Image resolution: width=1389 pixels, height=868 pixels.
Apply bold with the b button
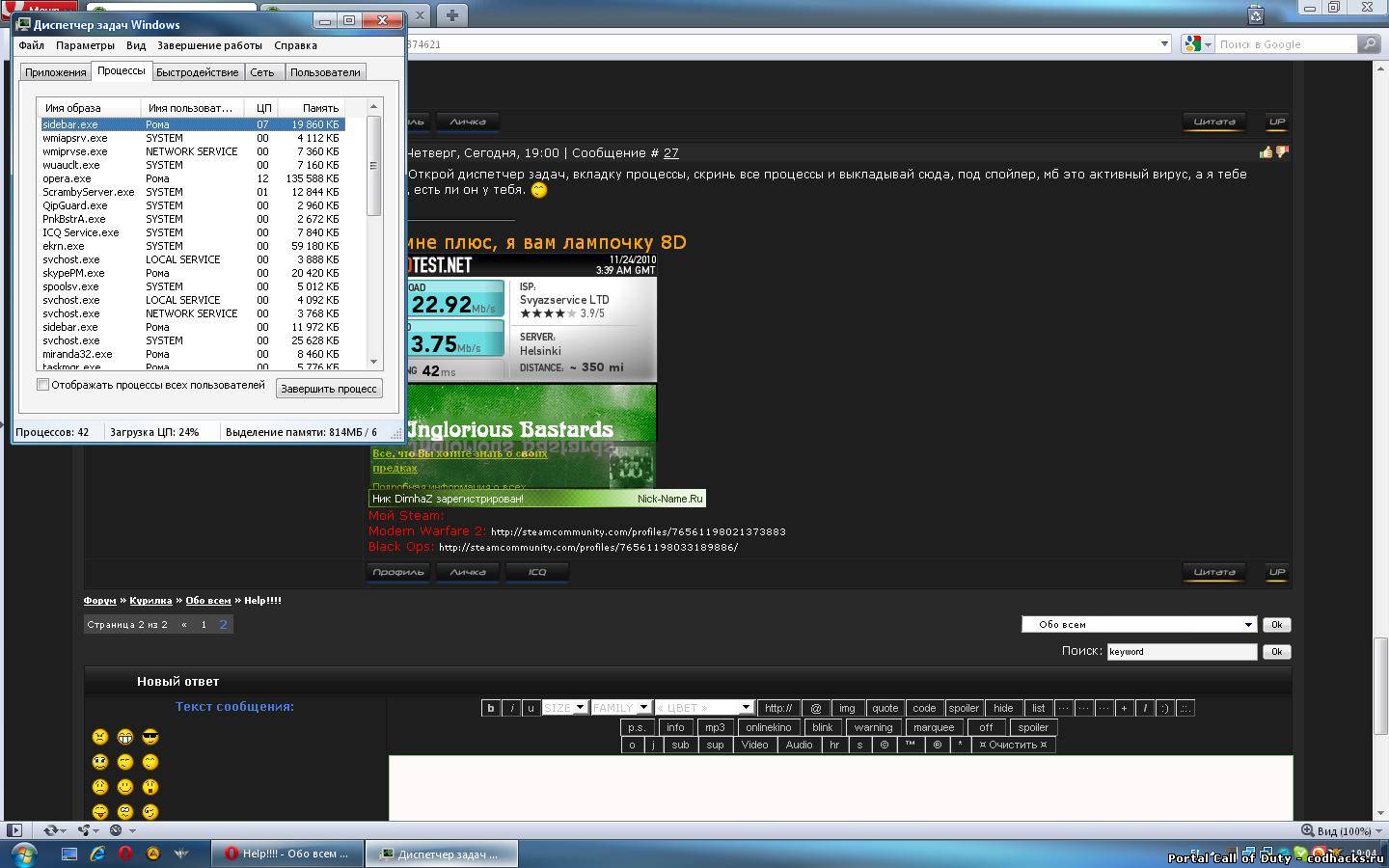(x=491, y=708)
